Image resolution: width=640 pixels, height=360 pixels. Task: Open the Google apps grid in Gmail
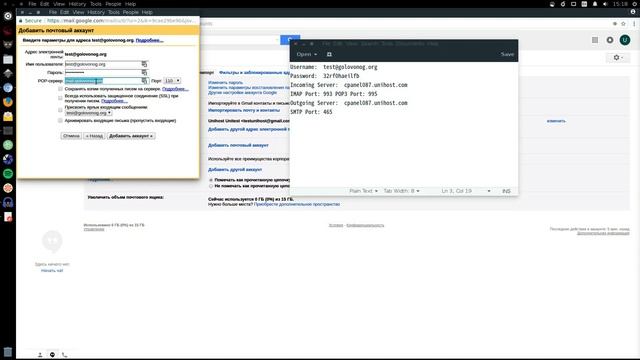pos(595,40)
